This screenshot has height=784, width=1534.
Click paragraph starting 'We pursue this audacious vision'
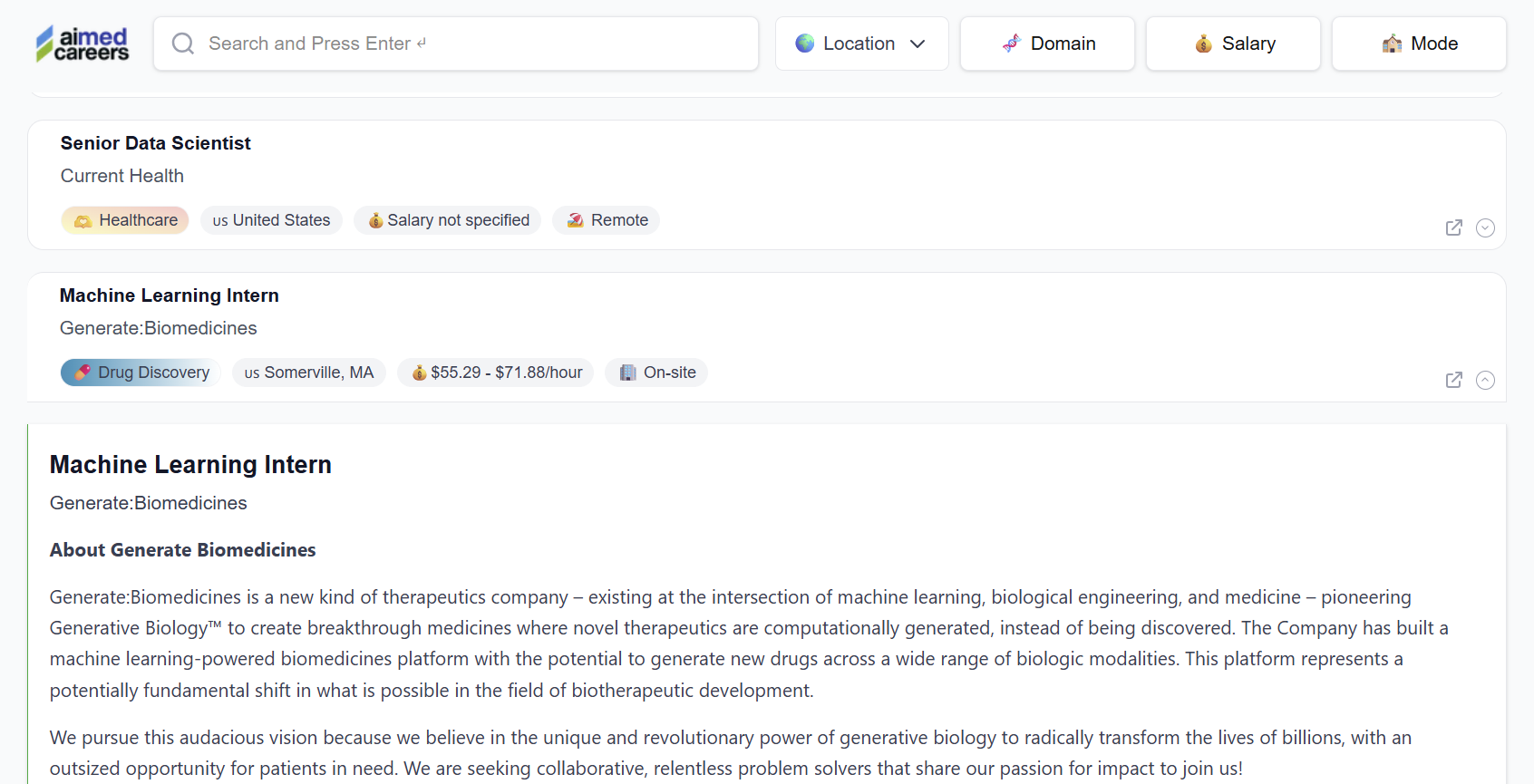pos(731,753)
